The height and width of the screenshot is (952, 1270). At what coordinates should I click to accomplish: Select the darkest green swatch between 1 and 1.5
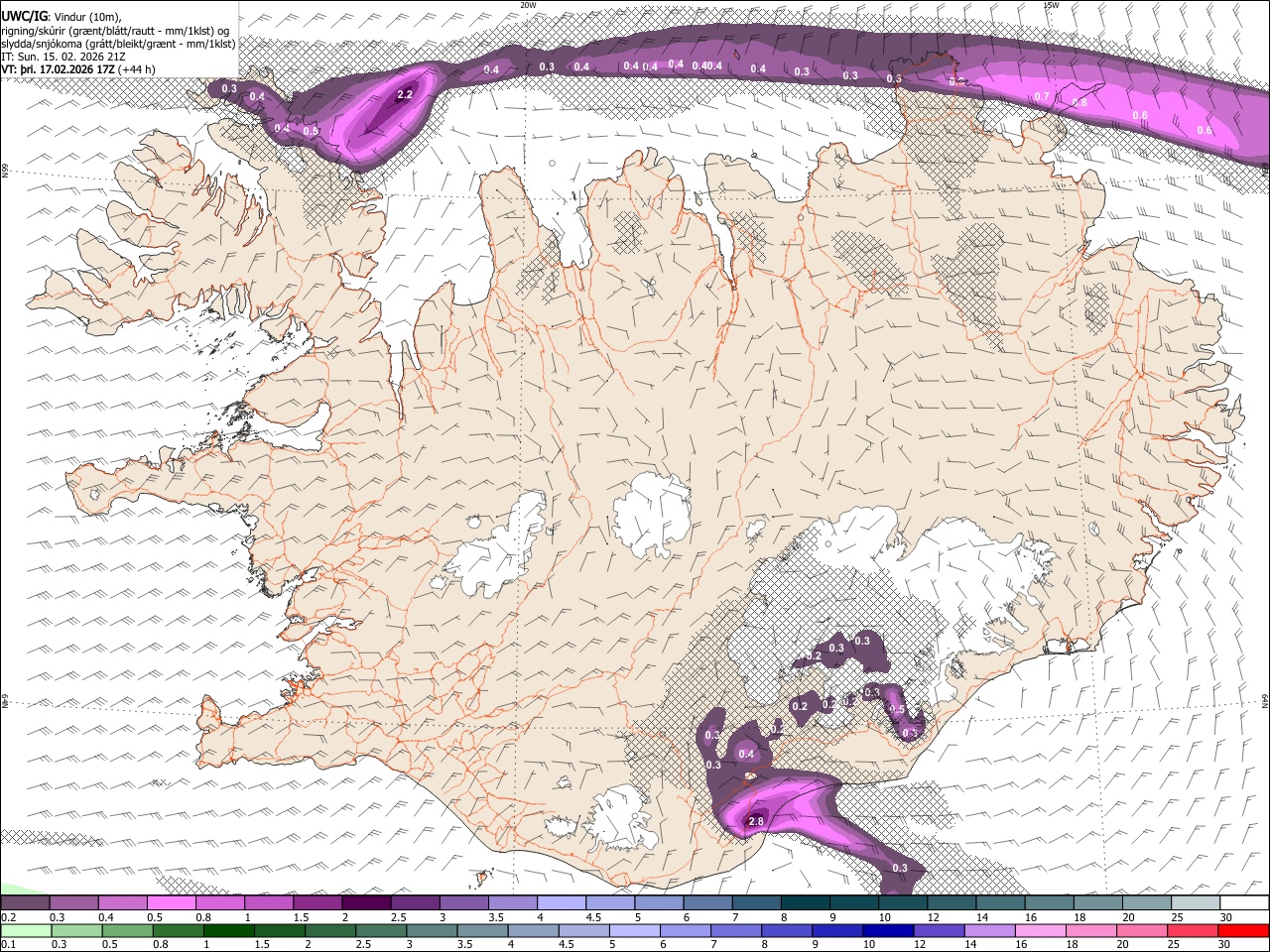(228, 930)
